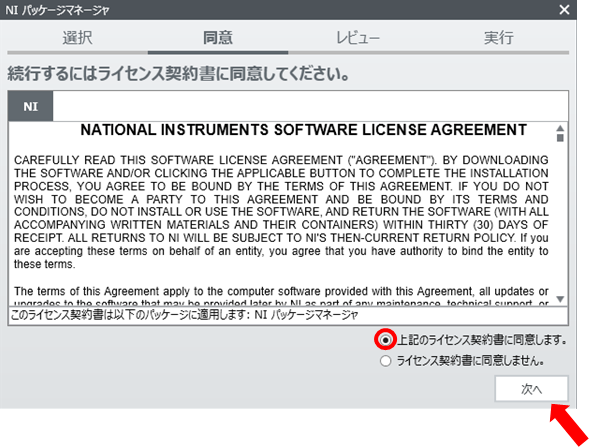Screen dimensions: 589x447
Task: Close the NI Package Manager window
Action: pos(564,9)
